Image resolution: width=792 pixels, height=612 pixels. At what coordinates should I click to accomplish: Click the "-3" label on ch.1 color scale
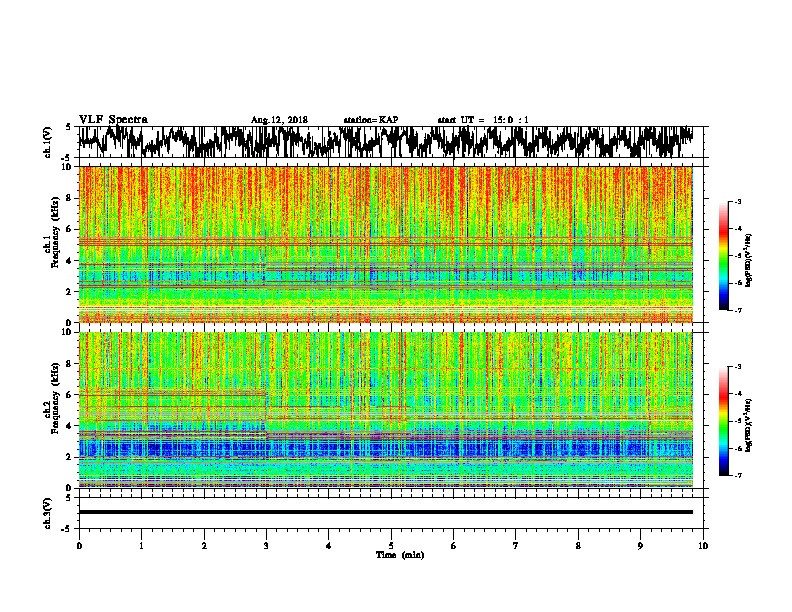tap(737, 202)
